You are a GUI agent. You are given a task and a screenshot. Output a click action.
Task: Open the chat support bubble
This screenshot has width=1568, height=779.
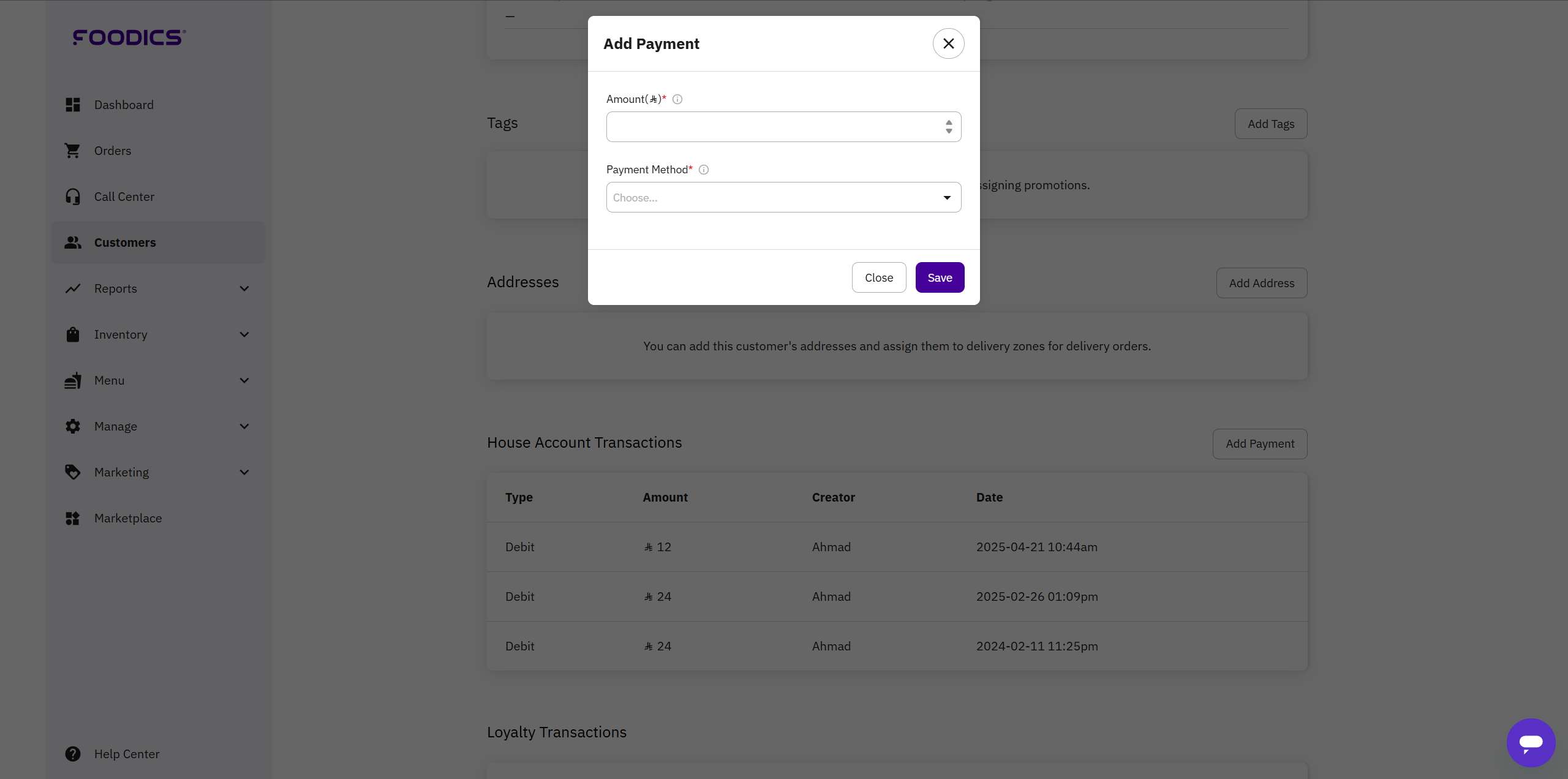point(1531,742)
